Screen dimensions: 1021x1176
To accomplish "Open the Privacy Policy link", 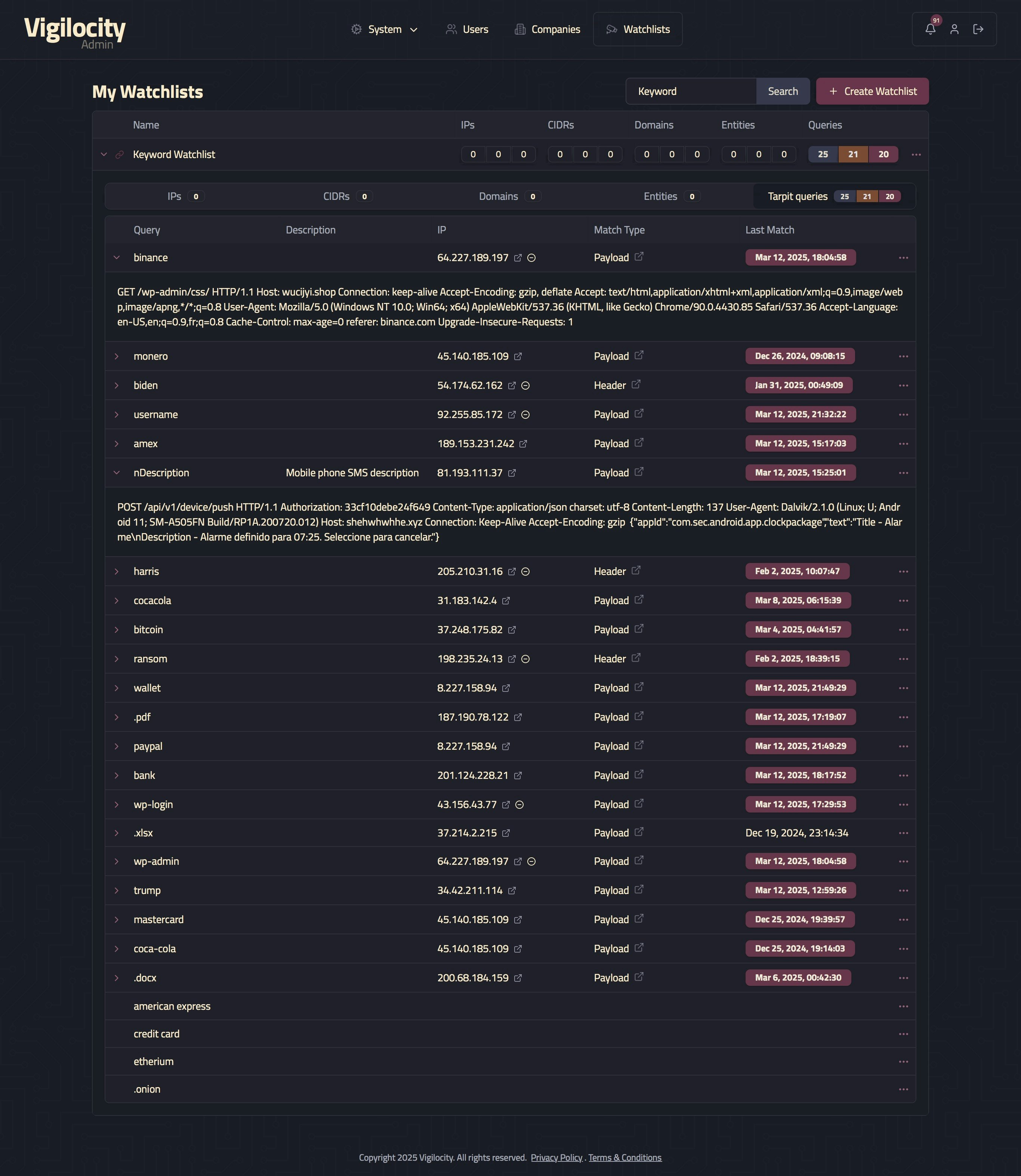I will click(x=556, y=1157).
